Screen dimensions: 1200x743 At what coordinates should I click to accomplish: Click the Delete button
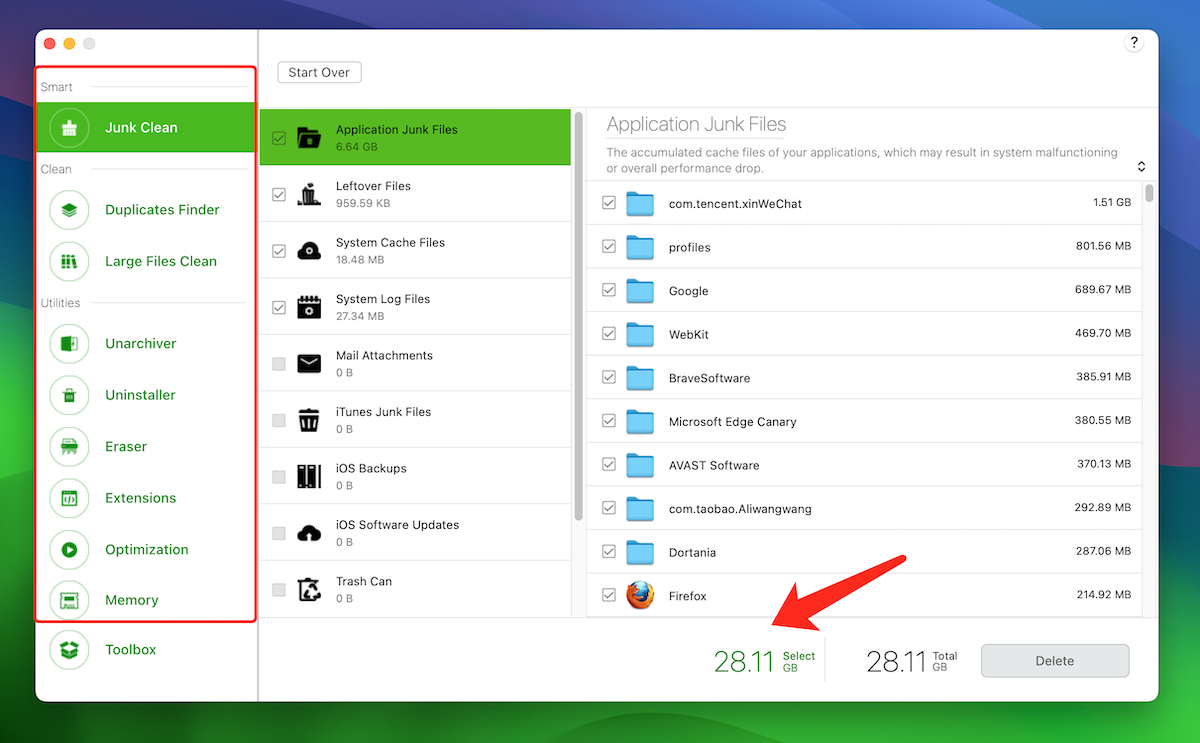(x=1055, y=661)
